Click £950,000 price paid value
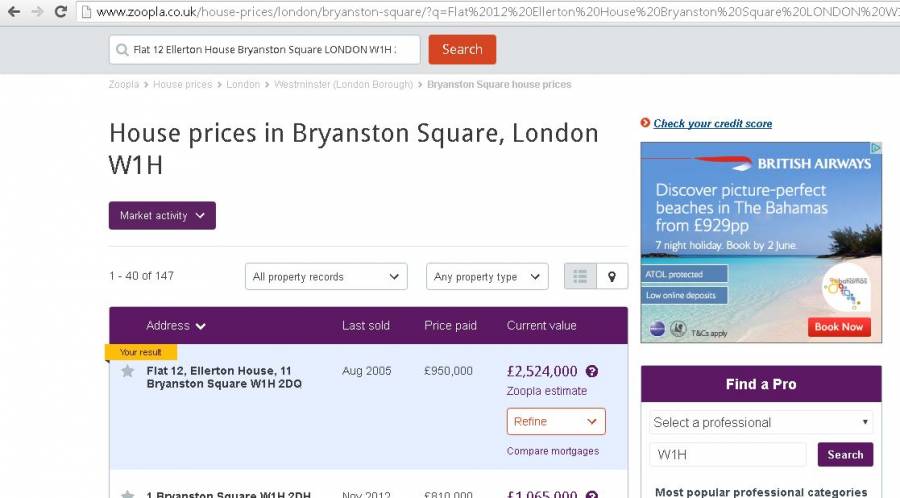 pos(448,371)
